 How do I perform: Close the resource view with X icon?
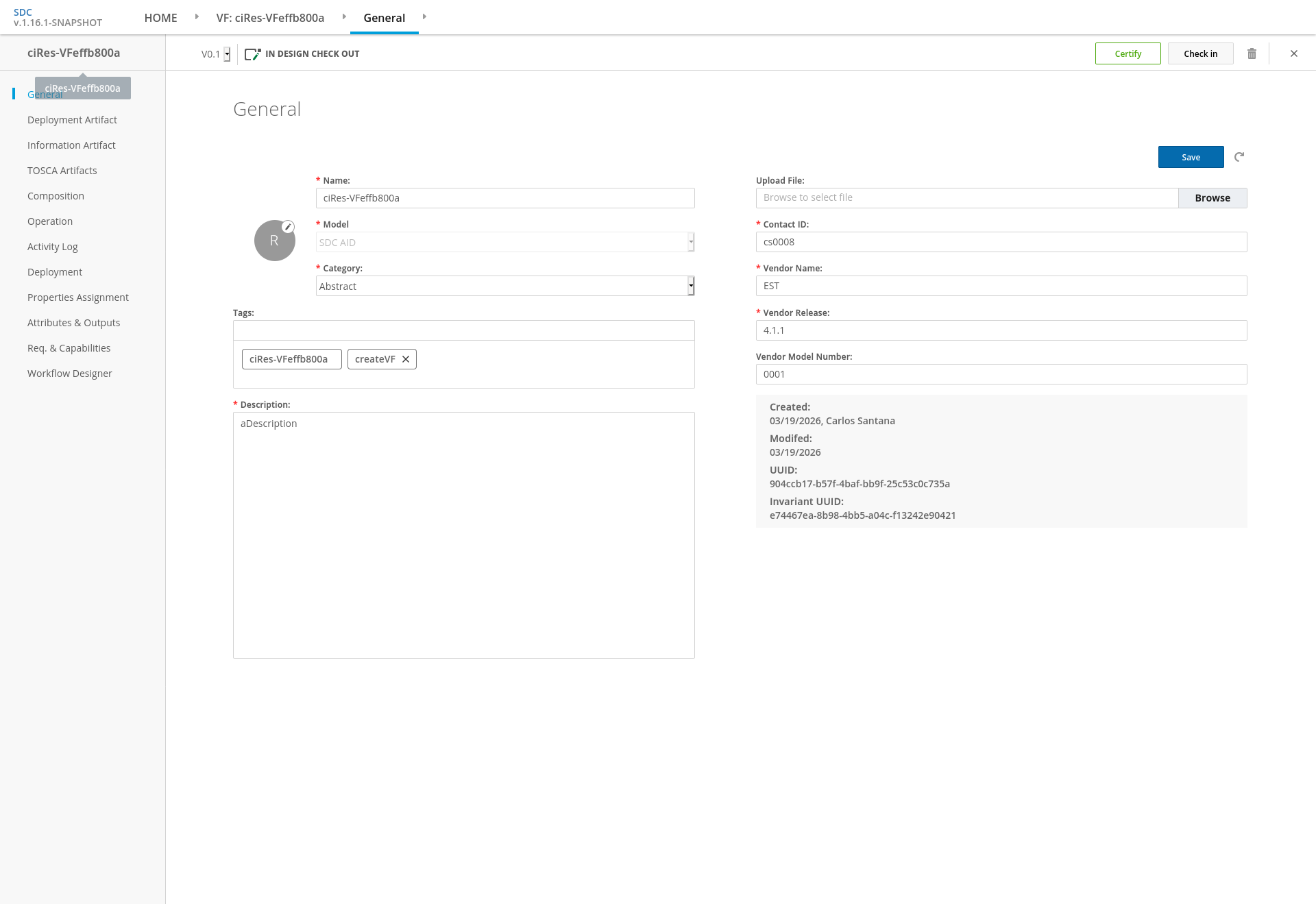click(x=1294, y=53)
